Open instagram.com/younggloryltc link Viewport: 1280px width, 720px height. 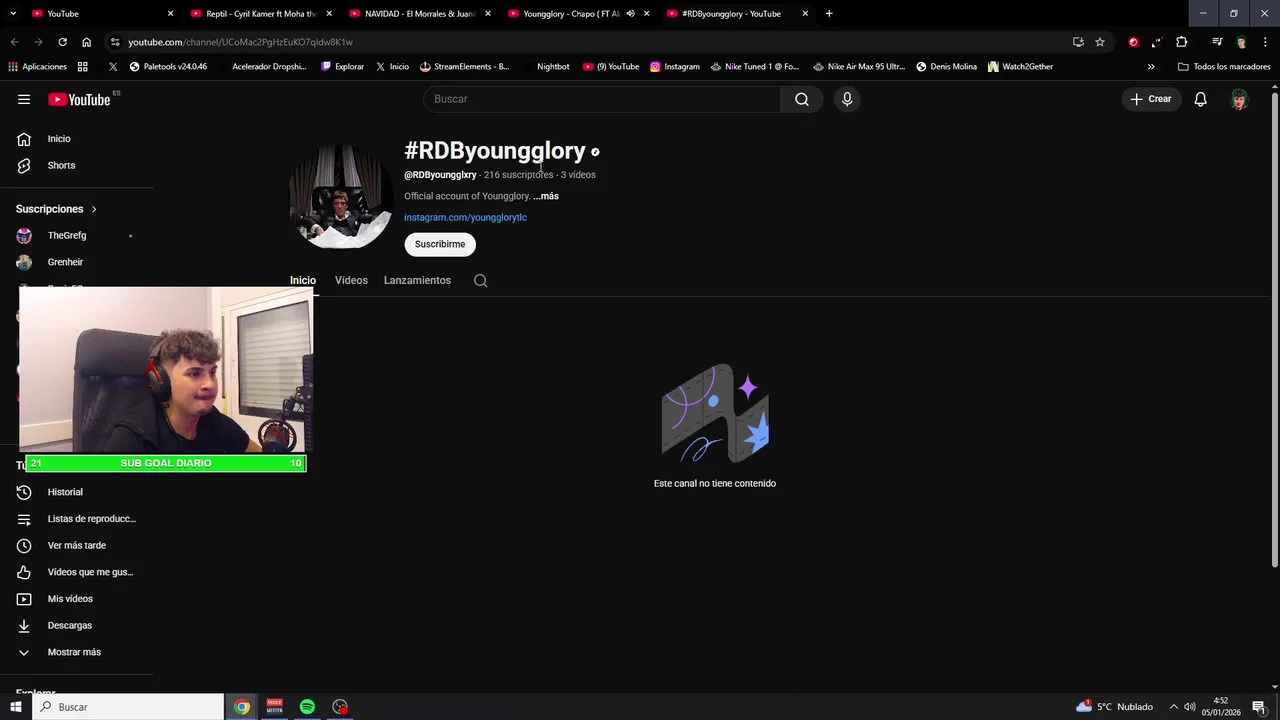tap(465, 217)
